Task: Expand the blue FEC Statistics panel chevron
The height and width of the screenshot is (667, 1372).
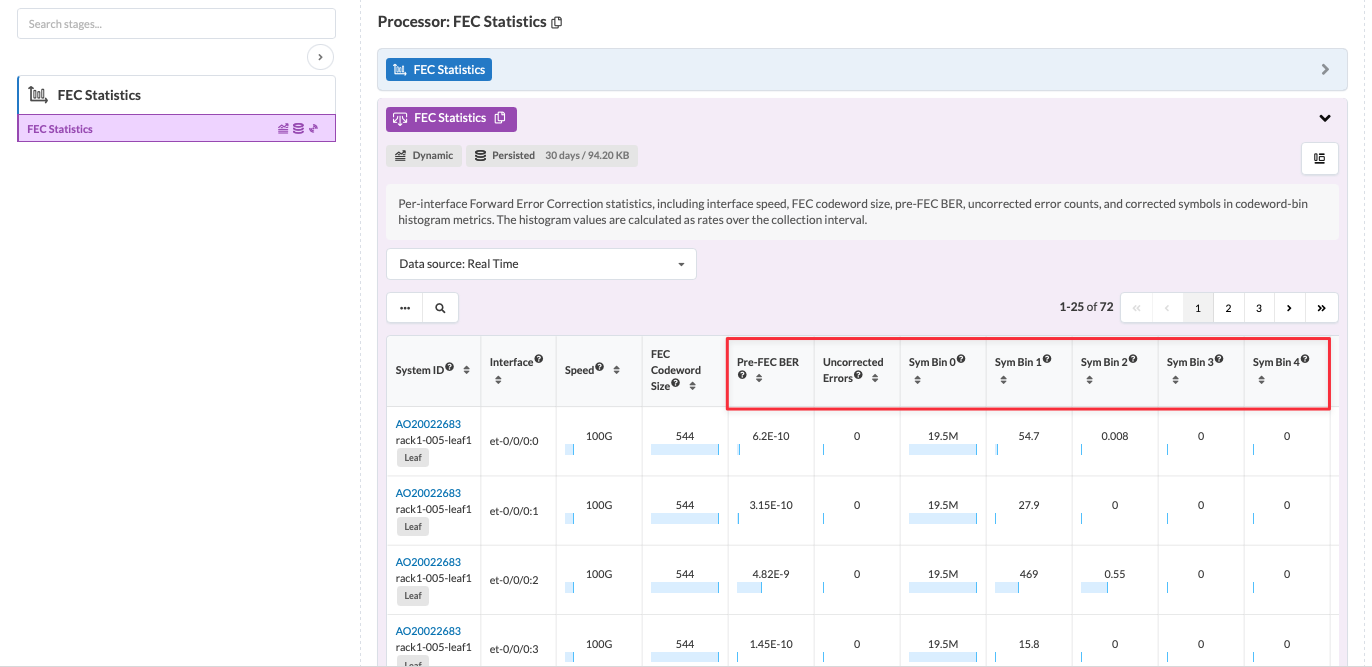Action: (x=1325, y=70)
